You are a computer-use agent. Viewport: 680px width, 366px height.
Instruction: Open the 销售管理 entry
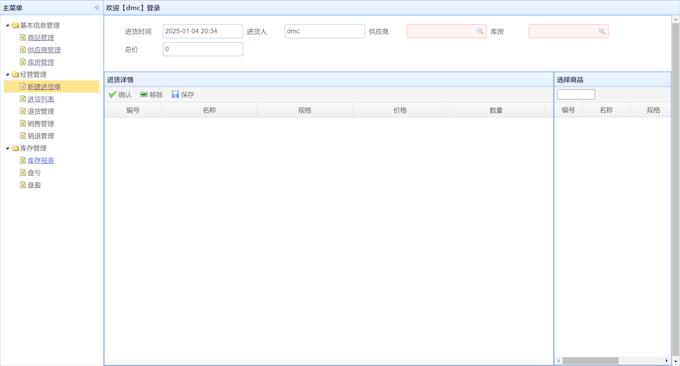click(x=41, y=124)
